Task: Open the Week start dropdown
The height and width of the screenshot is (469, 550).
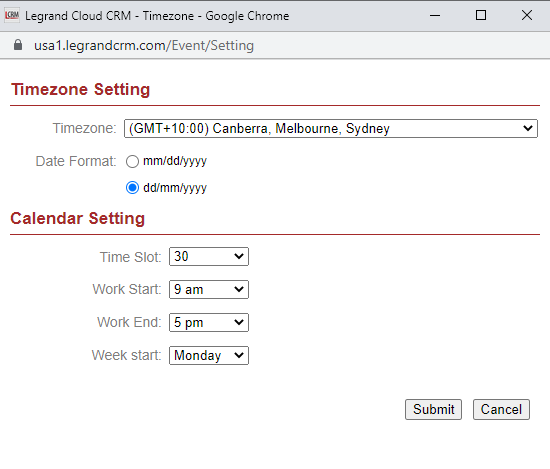Action: (209, 355)
